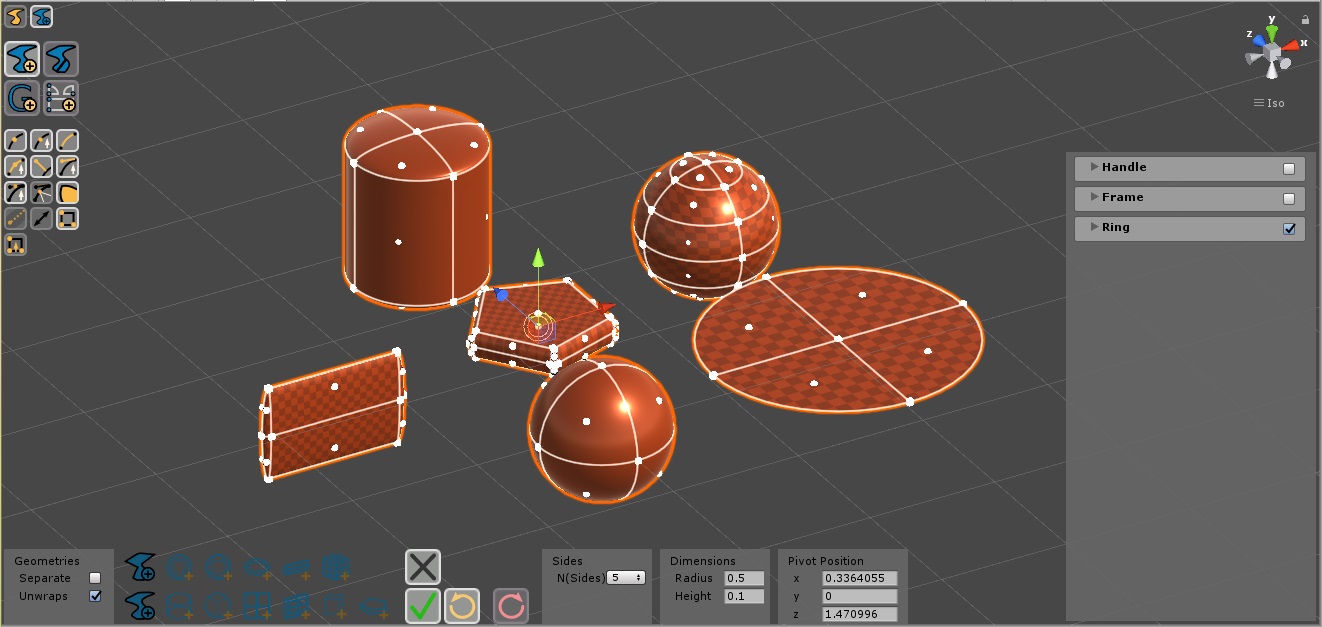Click the orange curve icon at top-left
This screenshot has width=1322, height=627.
coord(14,16)
